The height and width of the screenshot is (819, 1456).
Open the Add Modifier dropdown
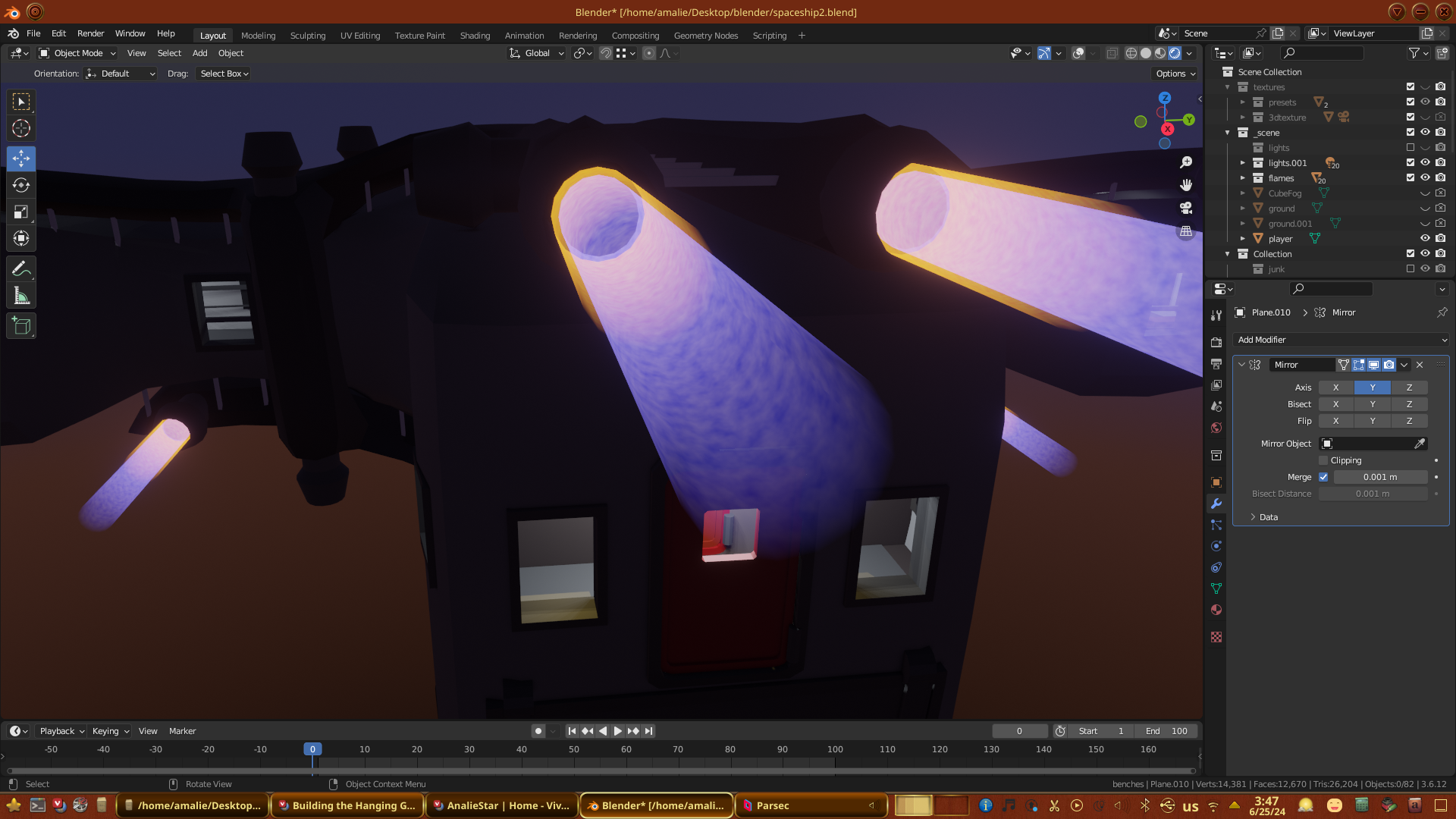[1341, 340]
